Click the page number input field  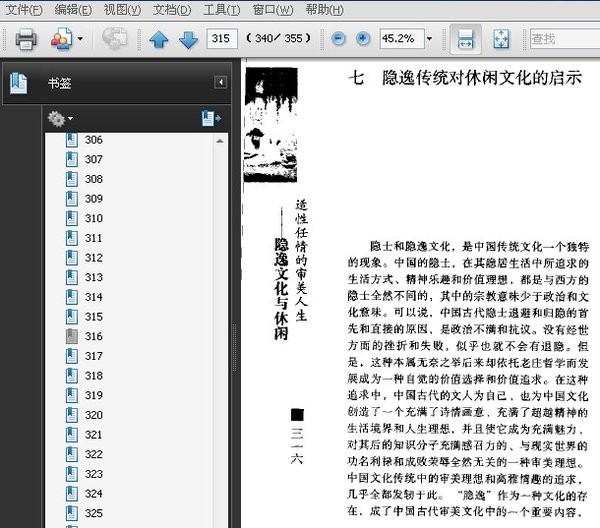(221, 39)
